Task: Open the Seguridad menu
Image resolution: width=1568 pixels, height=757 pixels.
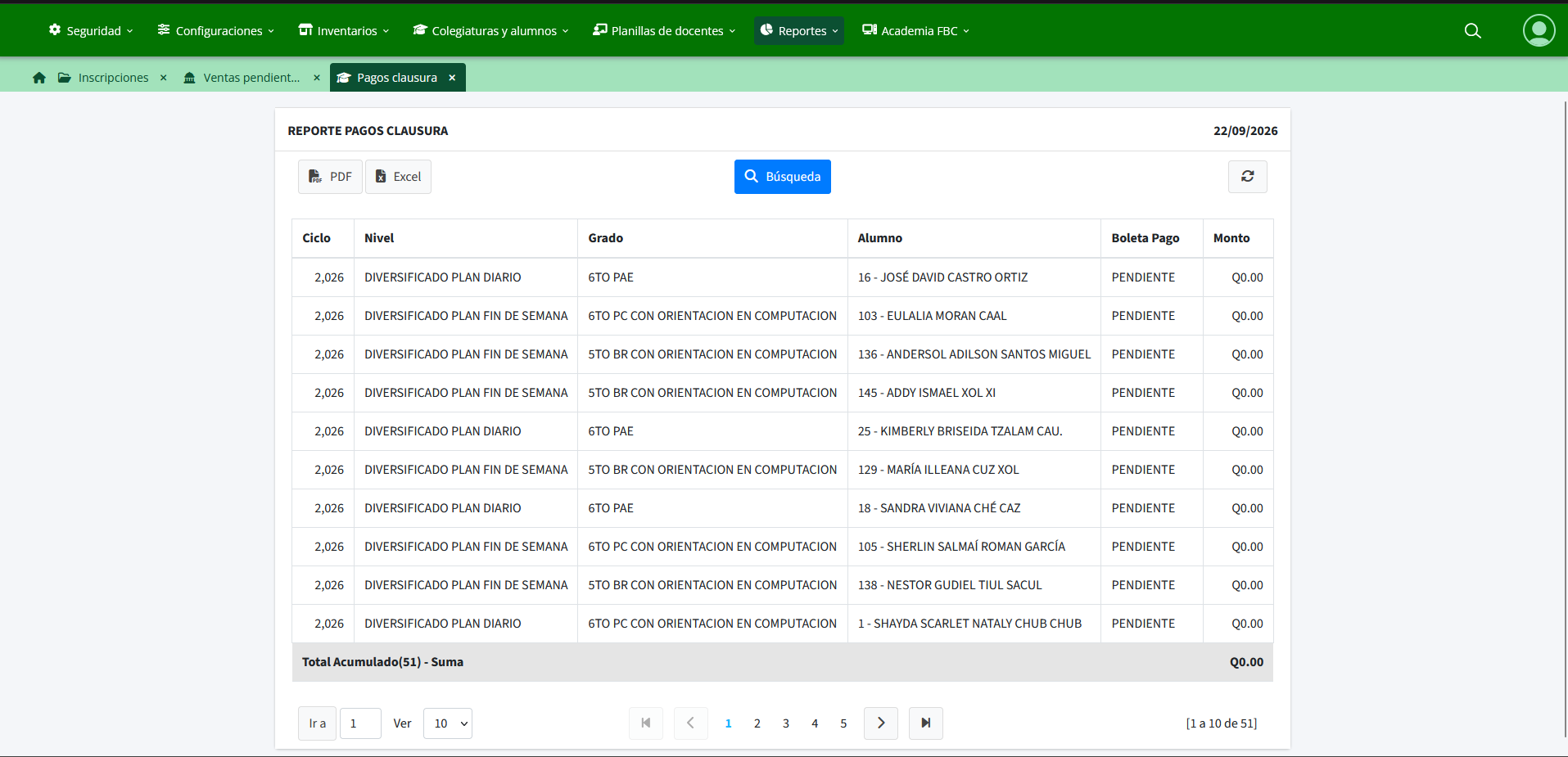Action: [x=91, y=31]
